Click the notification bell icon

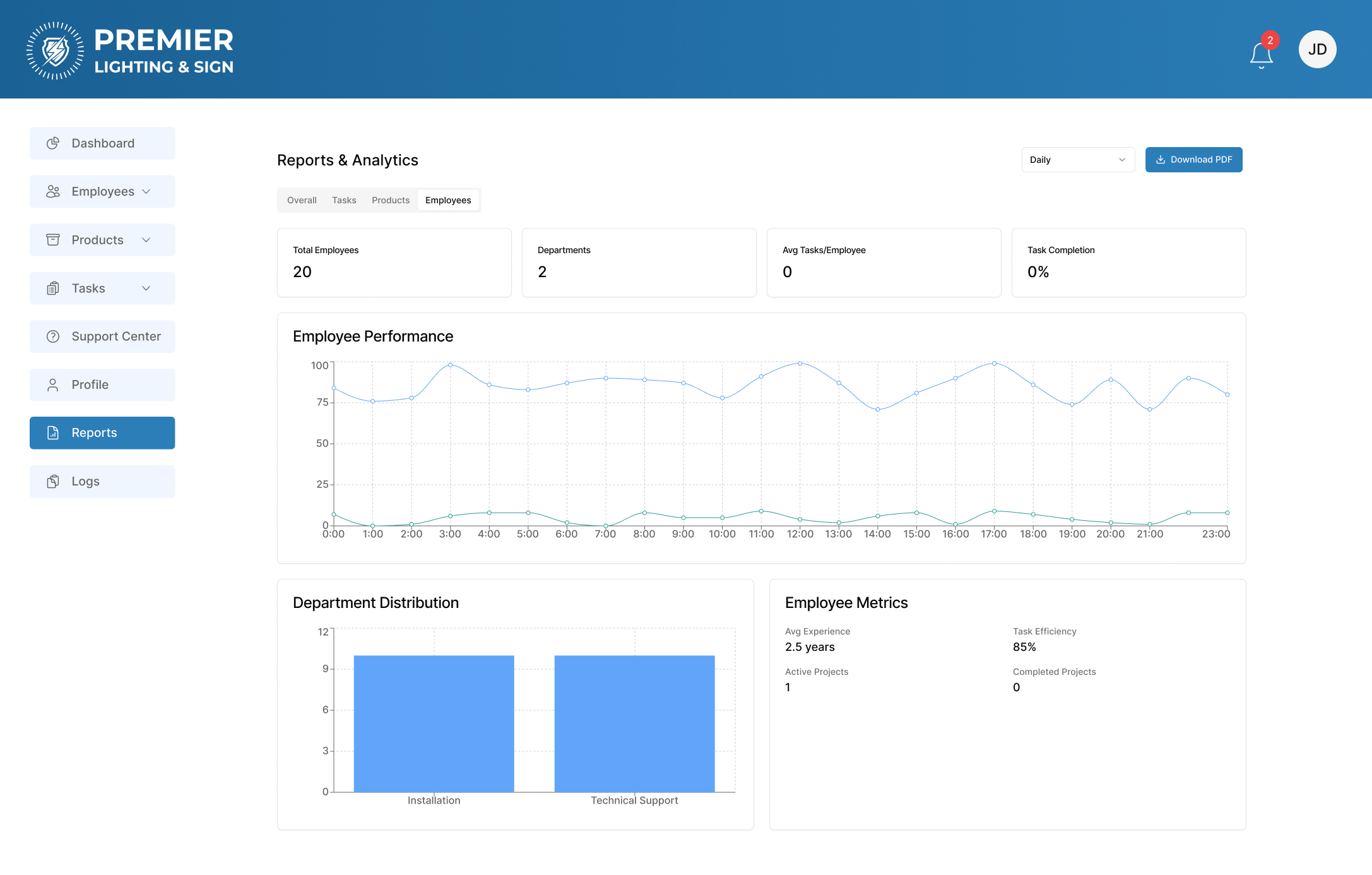click(1261, 54)
